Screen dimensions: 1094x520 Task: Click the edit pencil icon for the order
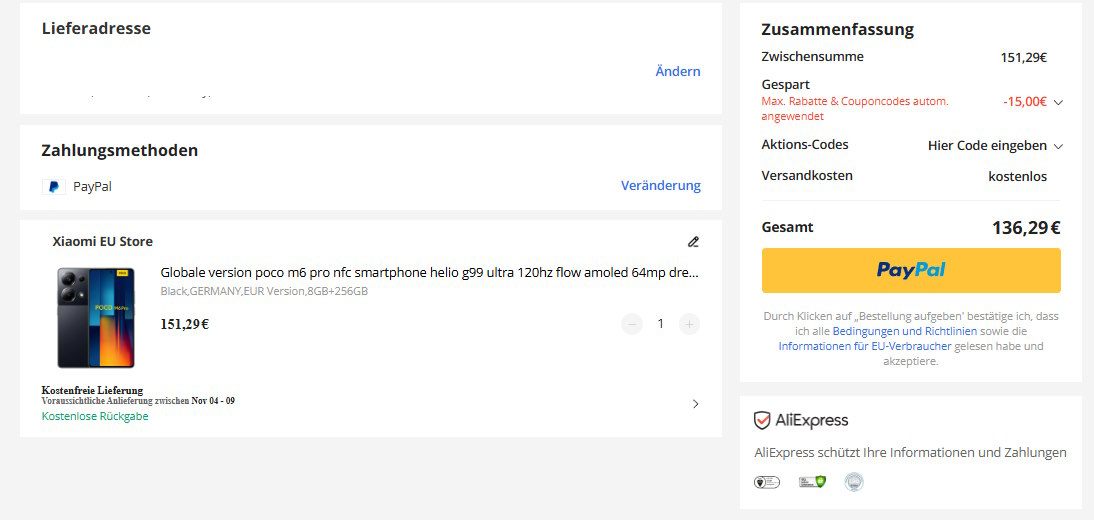pos(693,241)
